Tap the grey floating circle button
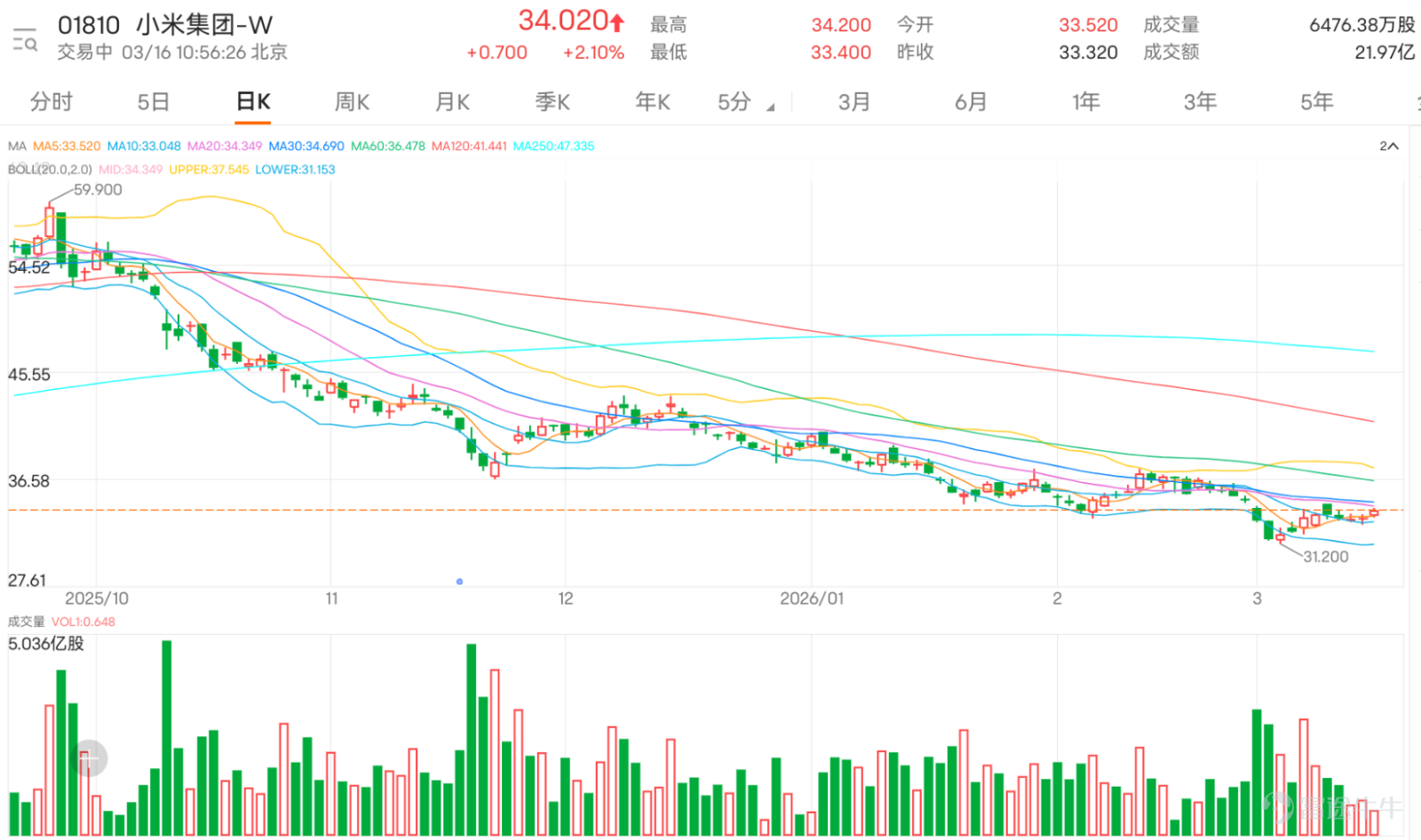Viewport: 1421px width, 840px height. point(88,758)
